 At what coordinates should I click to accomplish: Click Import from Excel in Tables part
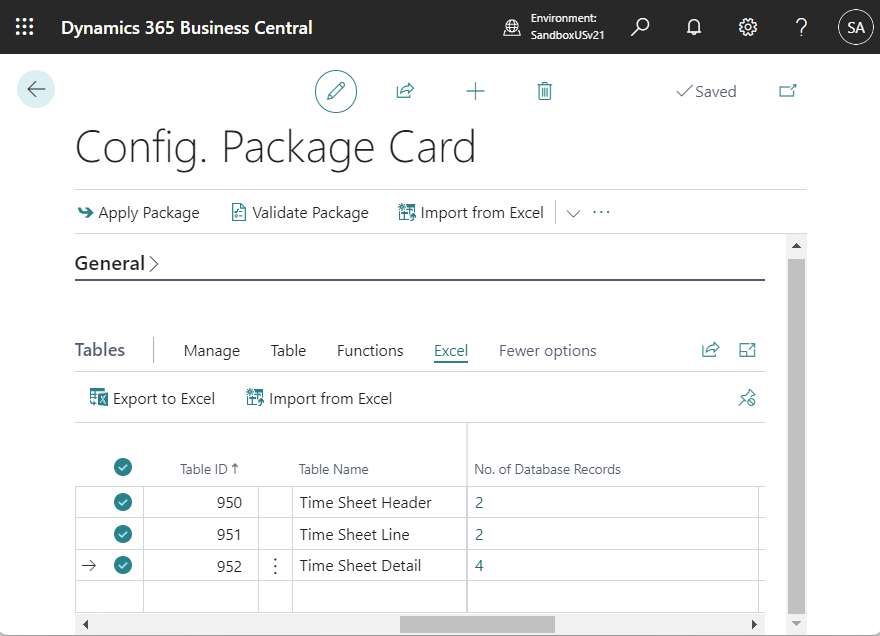tap(319, 399)
